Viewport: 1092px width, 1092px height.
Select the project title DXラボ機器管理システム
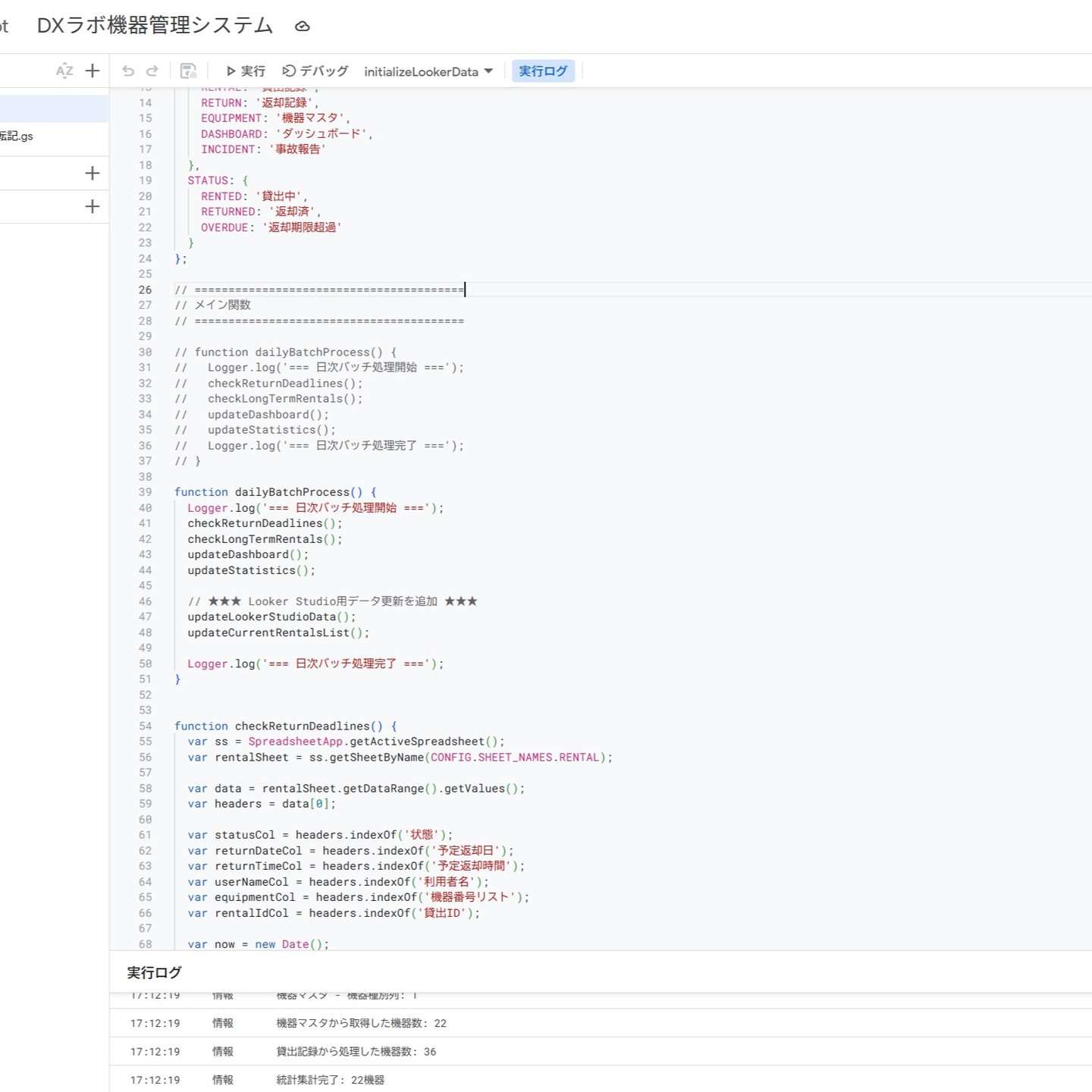(x=152, y=25)
